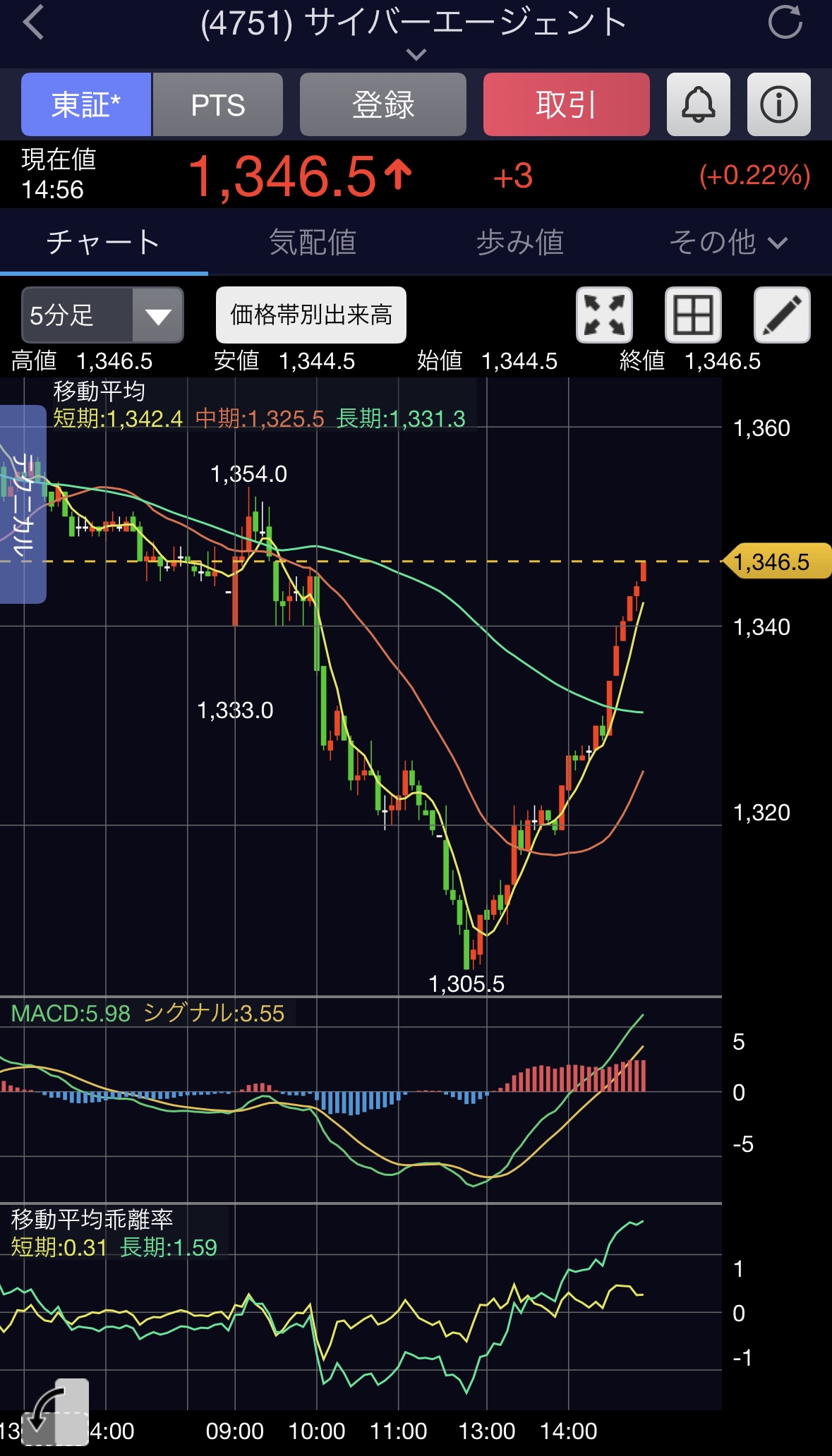832x1456 pixels.
Task: Switch to the four-panel grid layout
Action: [x=693, y=315]
